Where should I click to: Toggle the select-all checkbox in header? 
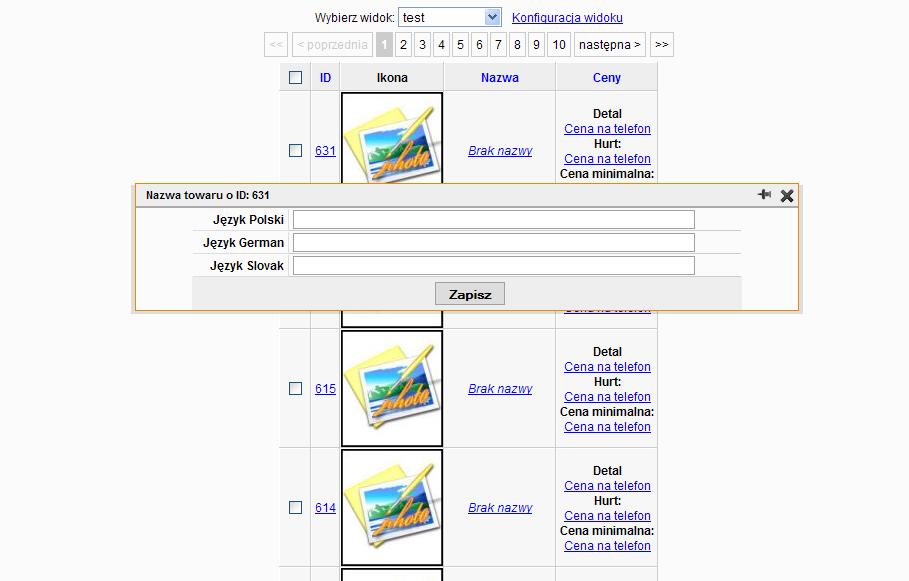(296, 78)
